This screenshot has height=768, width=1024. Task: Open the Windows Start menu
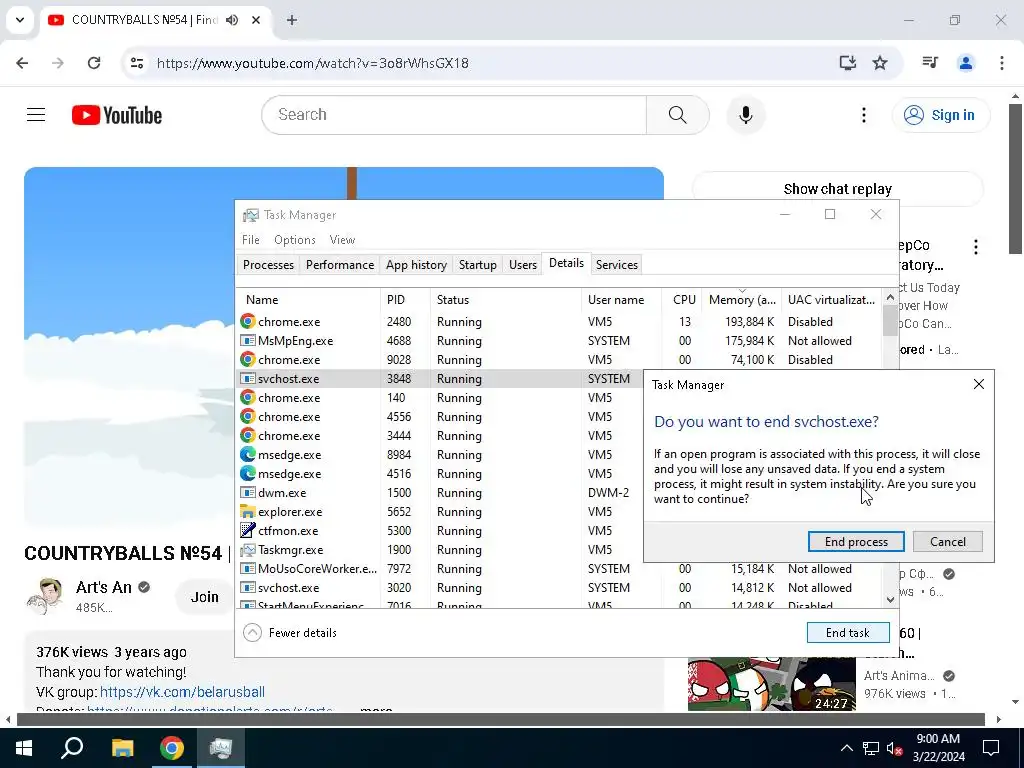click(24, 748)
